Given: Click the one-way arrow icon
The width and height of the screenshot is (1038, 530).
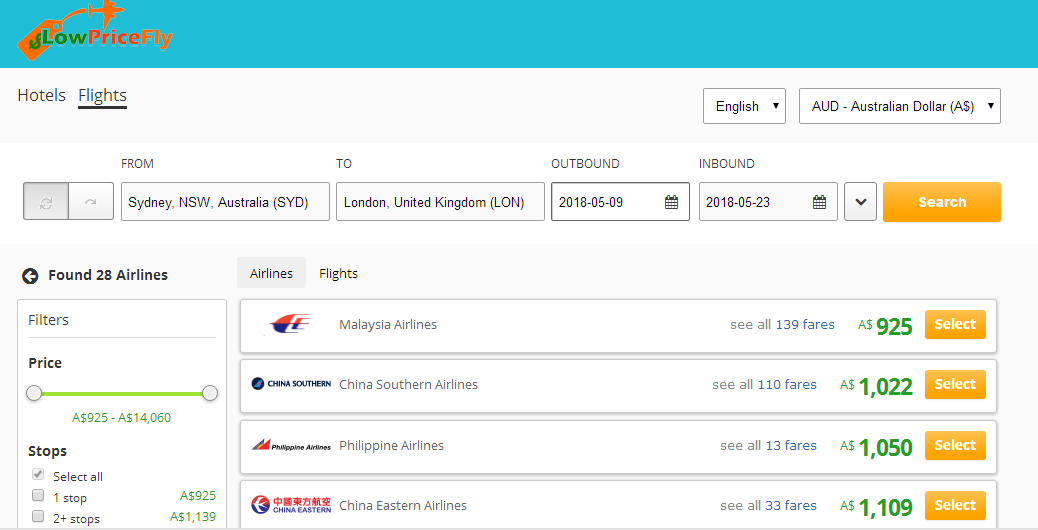Looking at the screenshot, I should point(91,202).
